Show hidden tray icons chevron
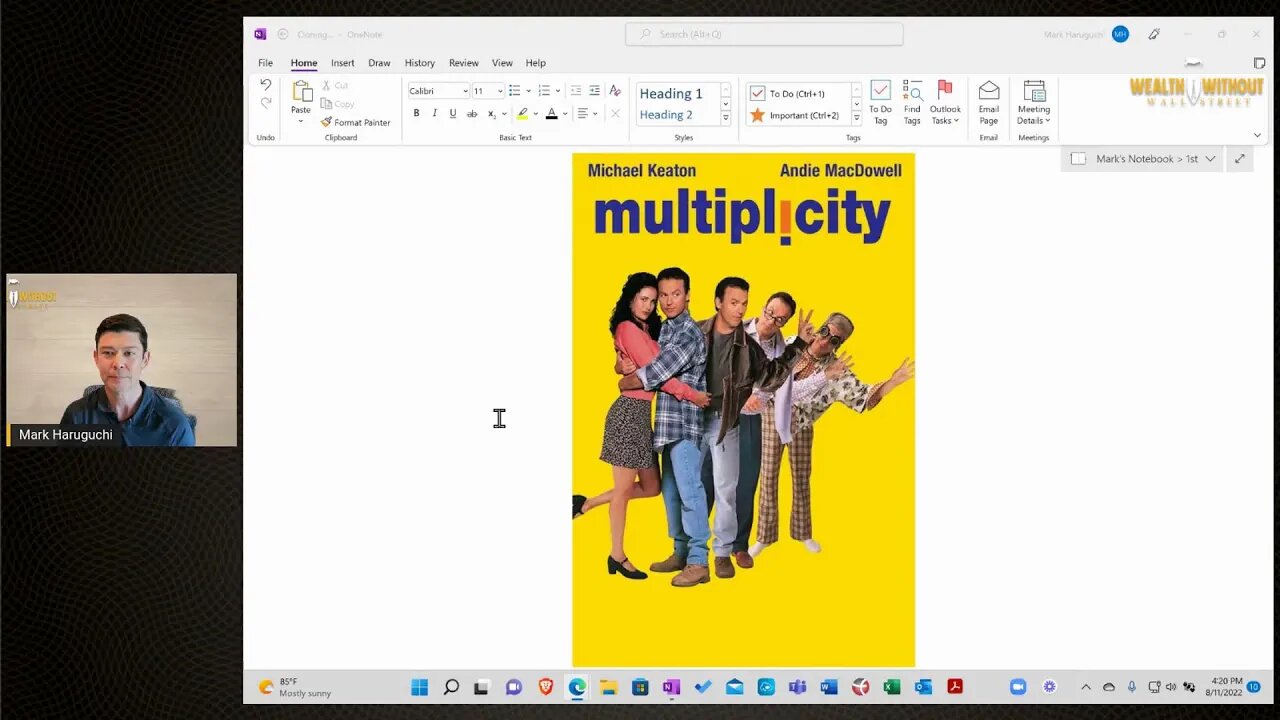Viewport: 1280px width, 720px height. (x=1086, y=687)
